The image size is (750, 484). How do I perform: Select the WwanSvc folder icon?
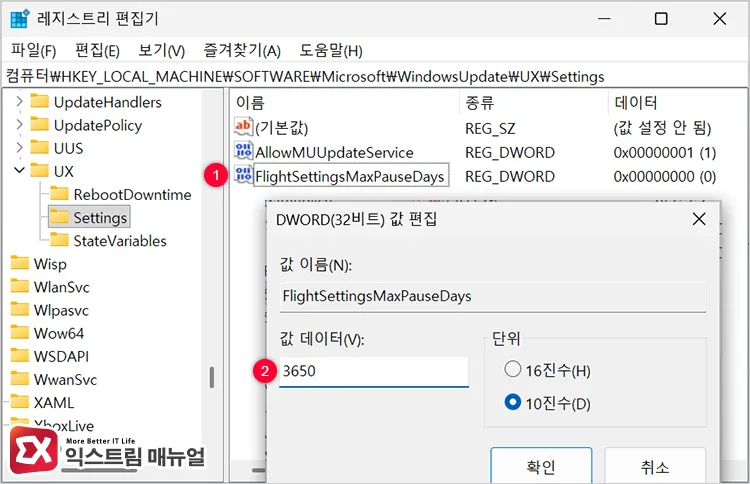[20, 379]
